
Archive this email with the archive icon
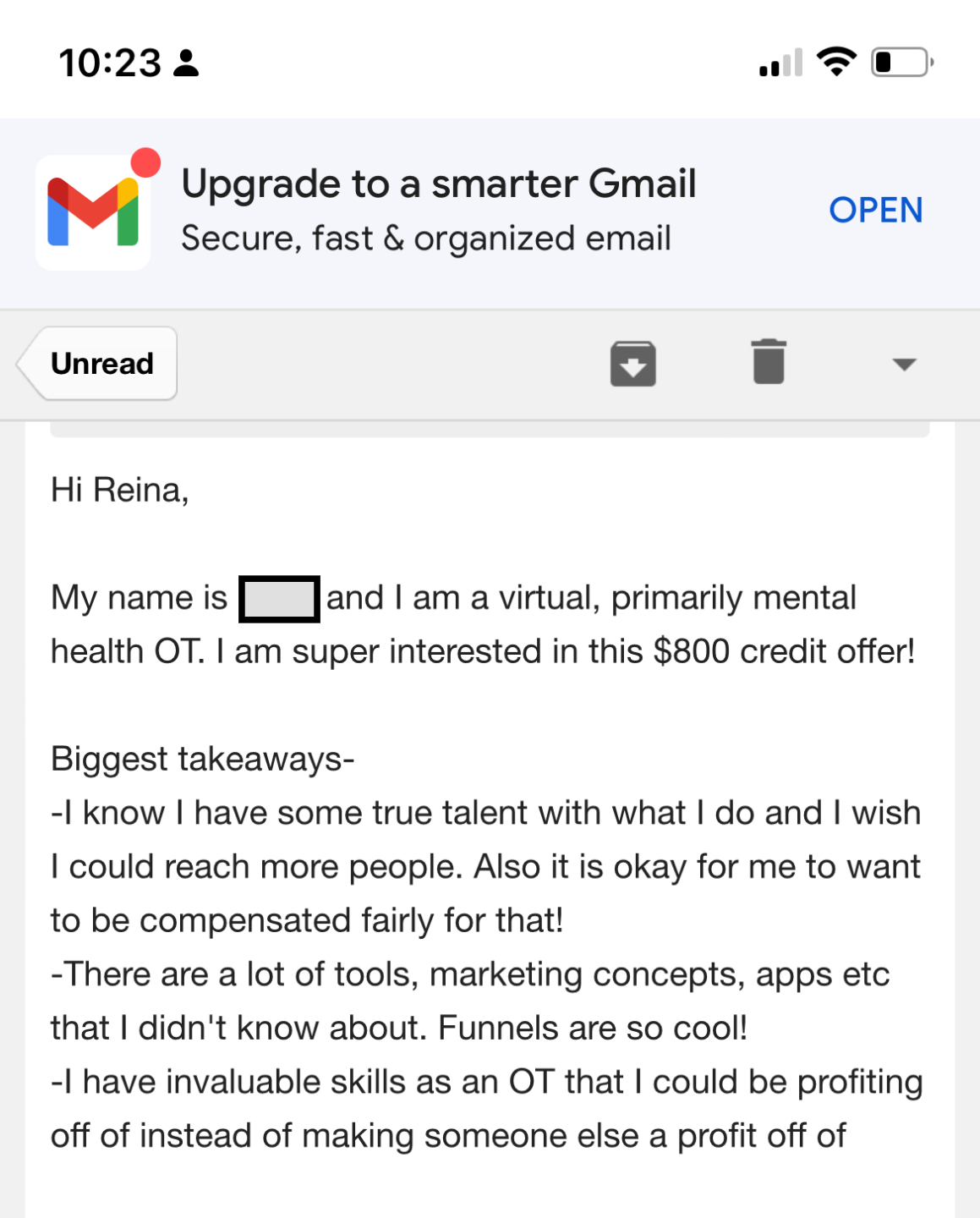[632, 364]
